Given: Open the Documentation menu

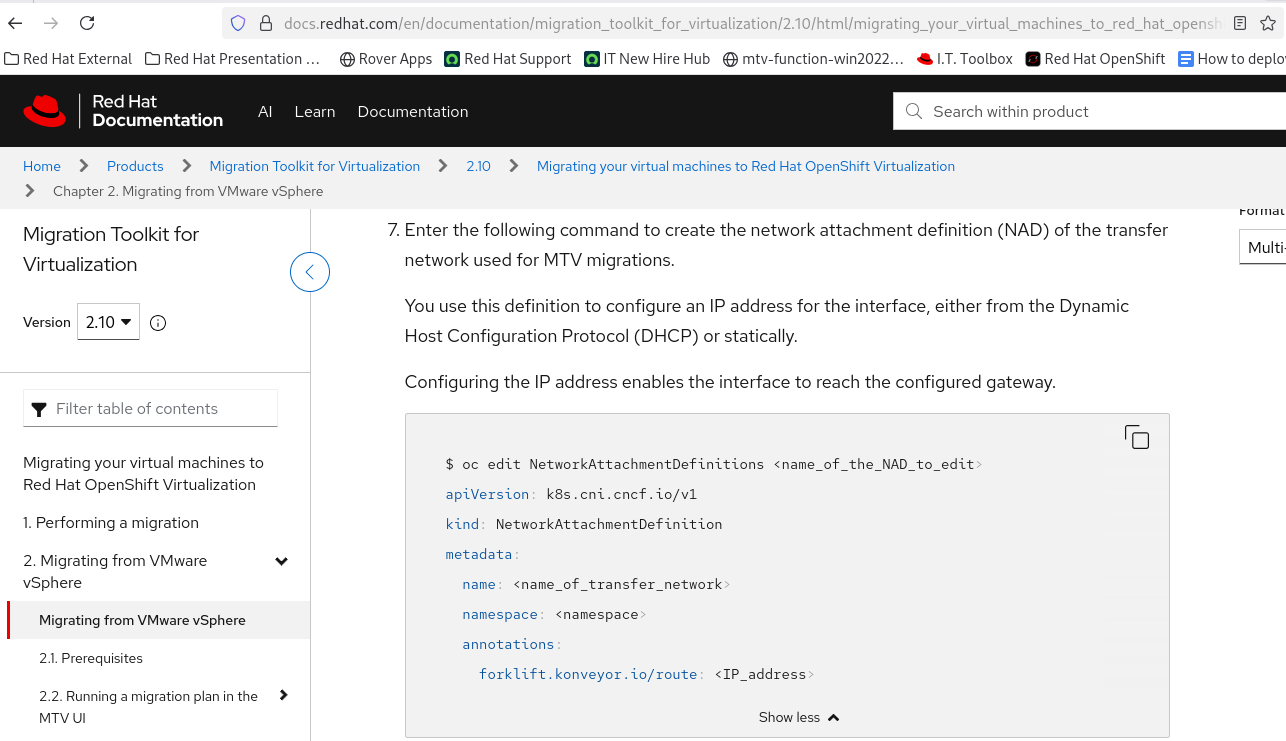Looking at the screenshot, I should 413,112.
